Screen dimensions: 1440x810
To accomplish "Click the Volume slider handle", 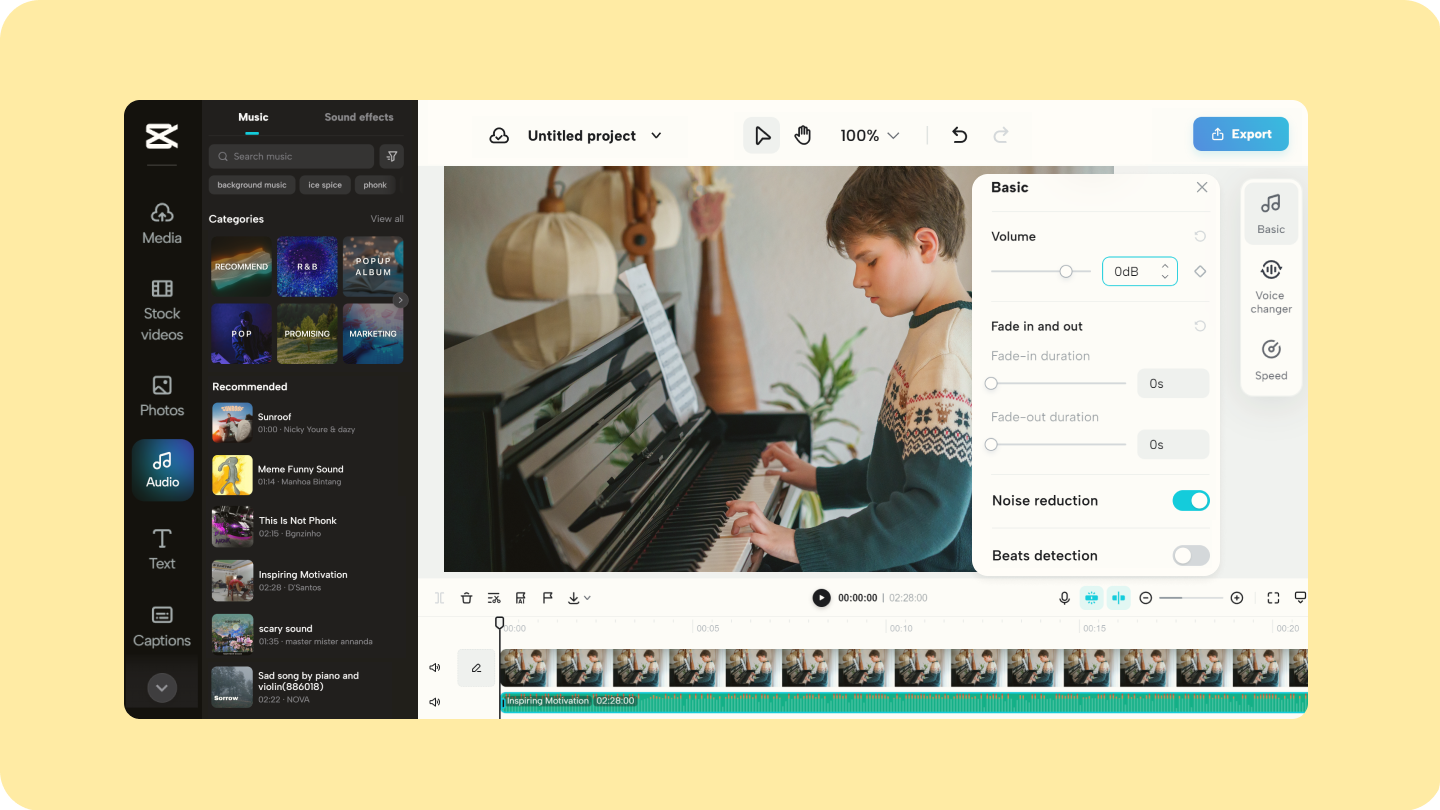I will tap(1066, 271).
